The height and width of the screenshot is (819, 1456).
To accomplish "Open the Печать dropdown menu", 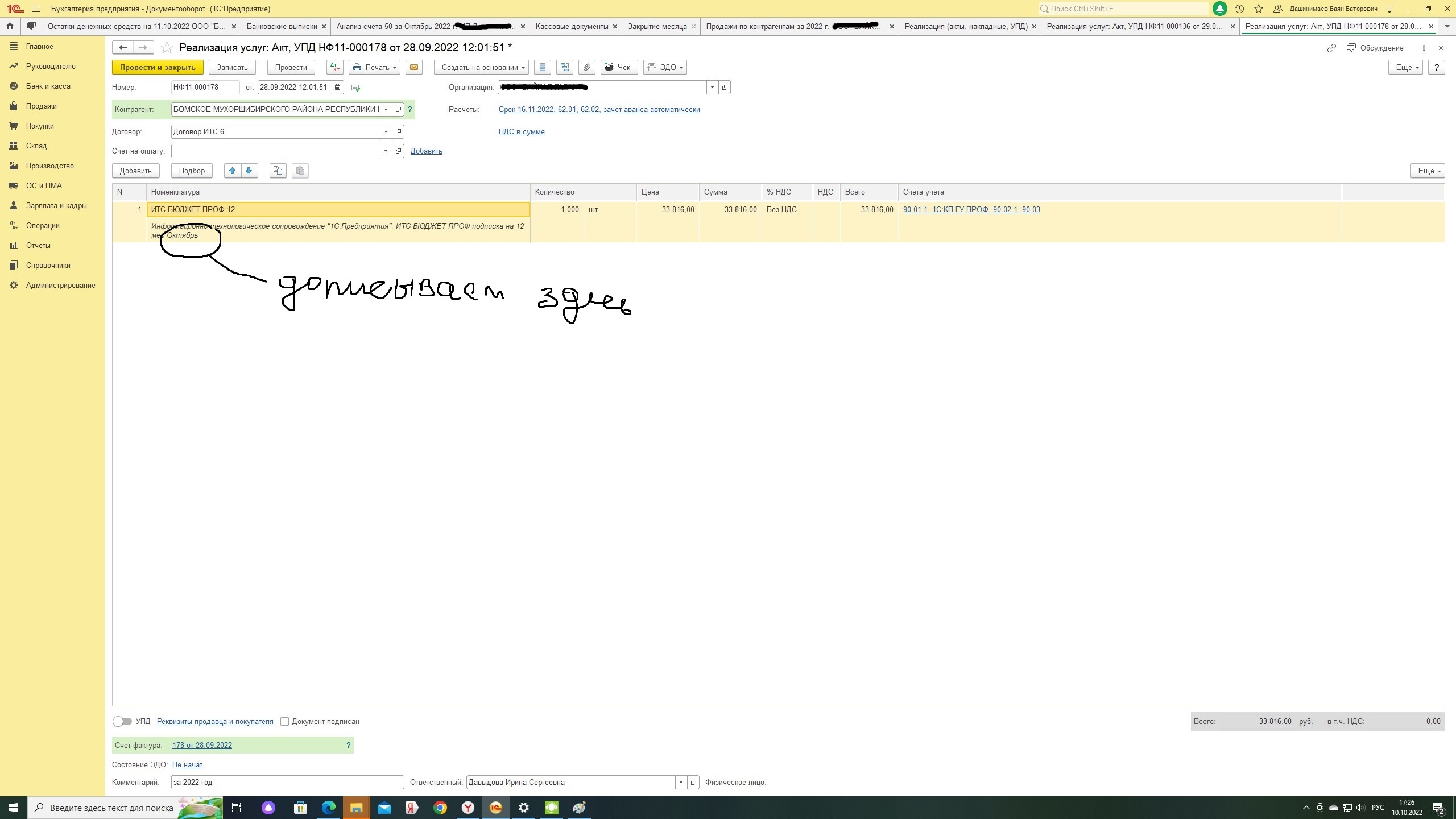I will [374, 67].
